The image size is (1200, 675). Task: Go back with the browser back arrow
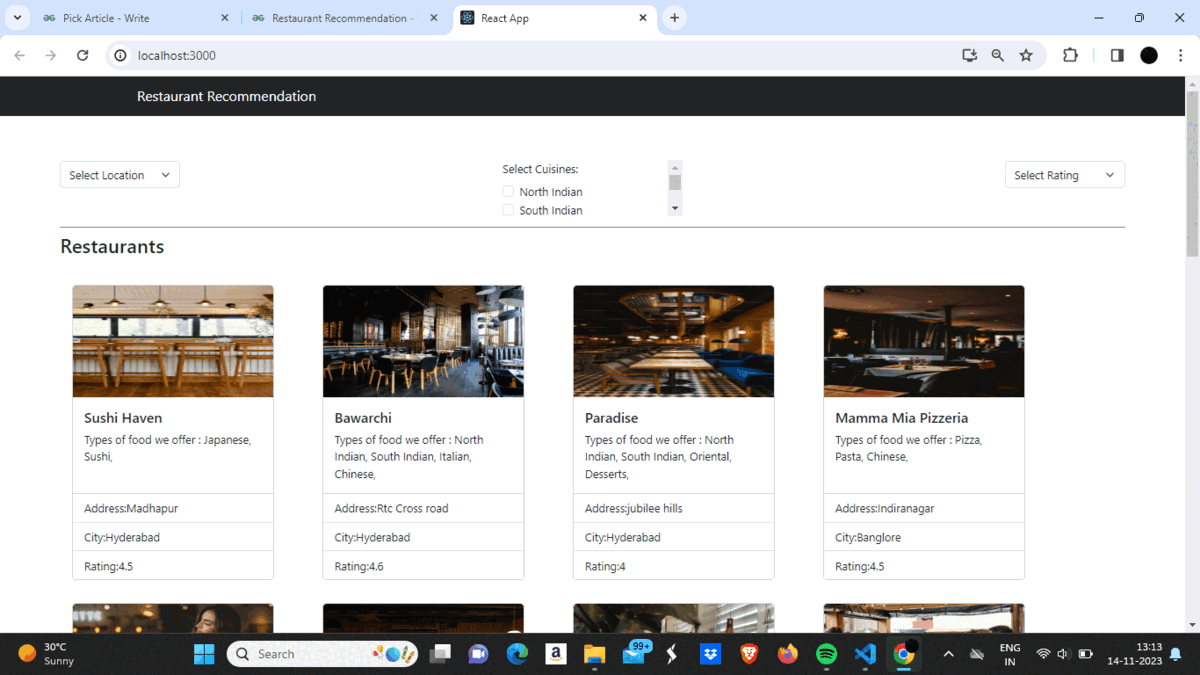(19, 55)
